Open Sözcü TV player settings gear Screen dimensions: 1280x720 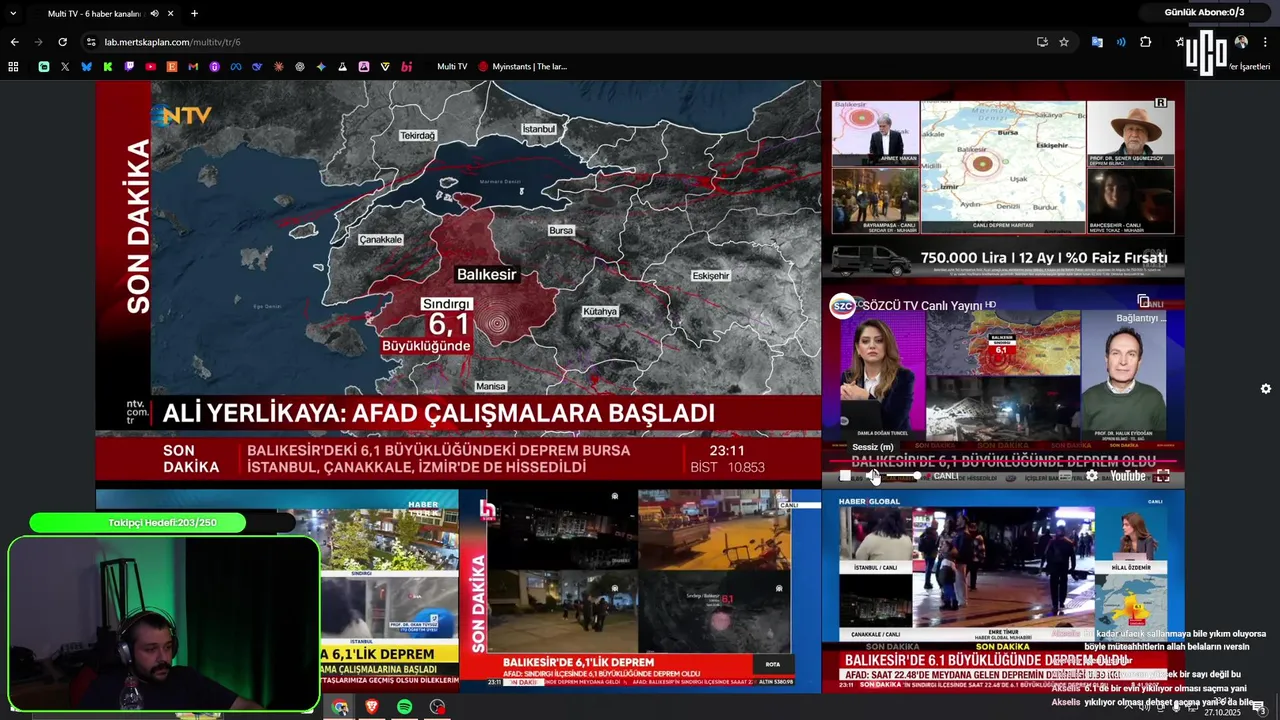(x=1092, y=476)
